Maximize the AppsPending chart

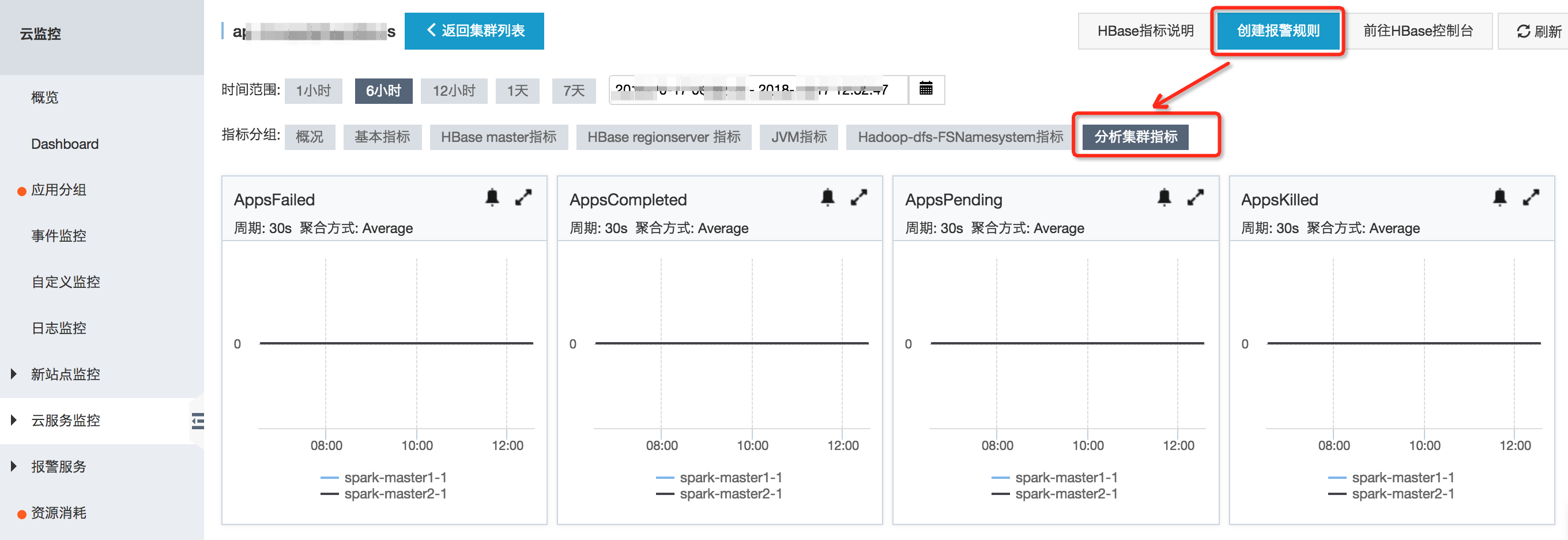coord(1196,197)
